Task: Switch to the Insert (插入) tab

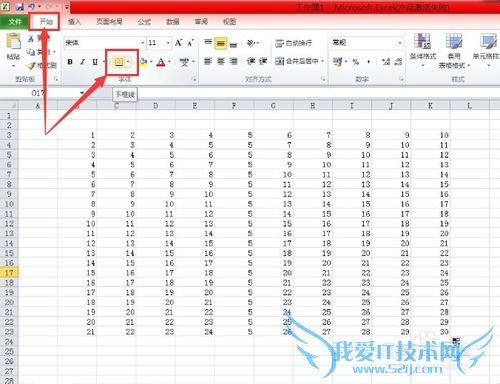Action: click(74, 22)
